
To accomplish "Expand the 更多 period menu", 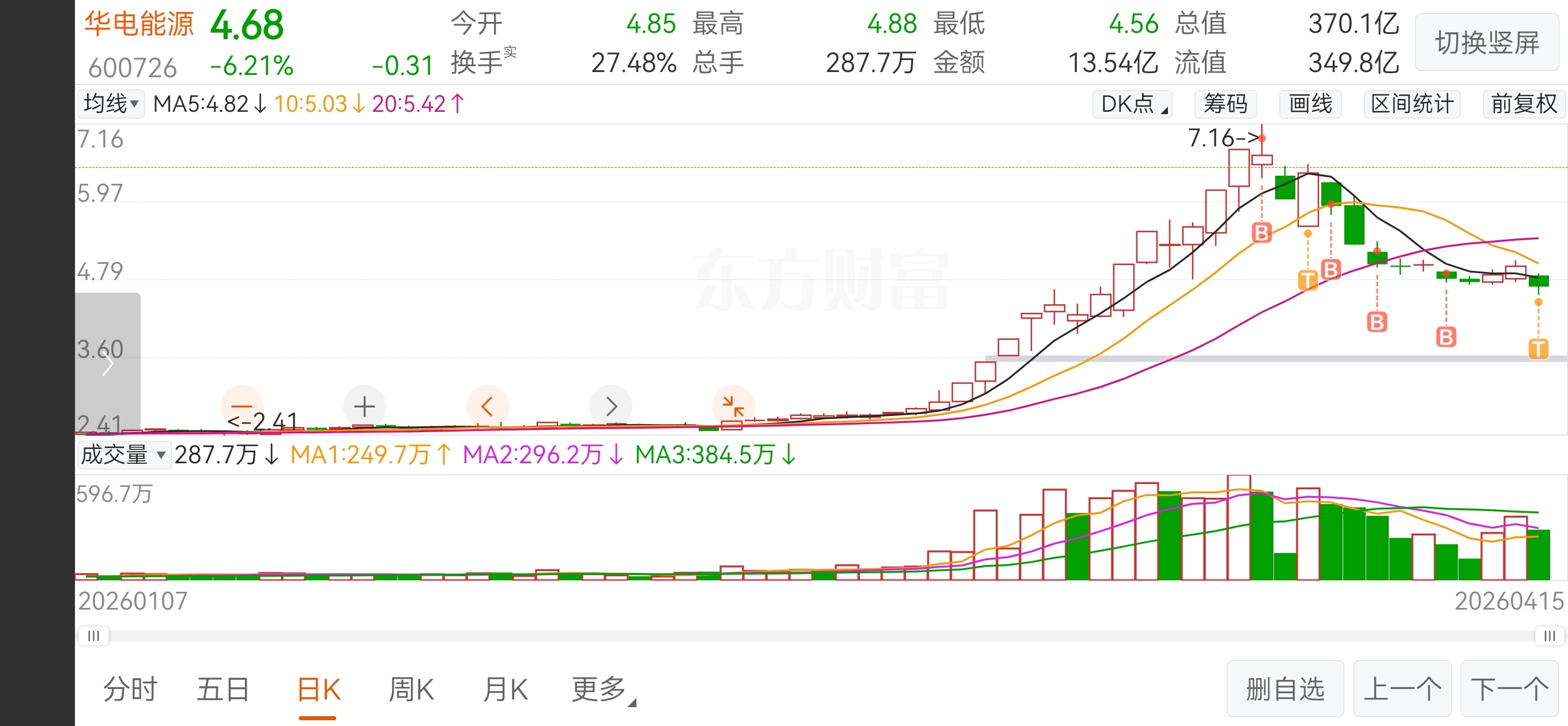I will pos(603,690).
